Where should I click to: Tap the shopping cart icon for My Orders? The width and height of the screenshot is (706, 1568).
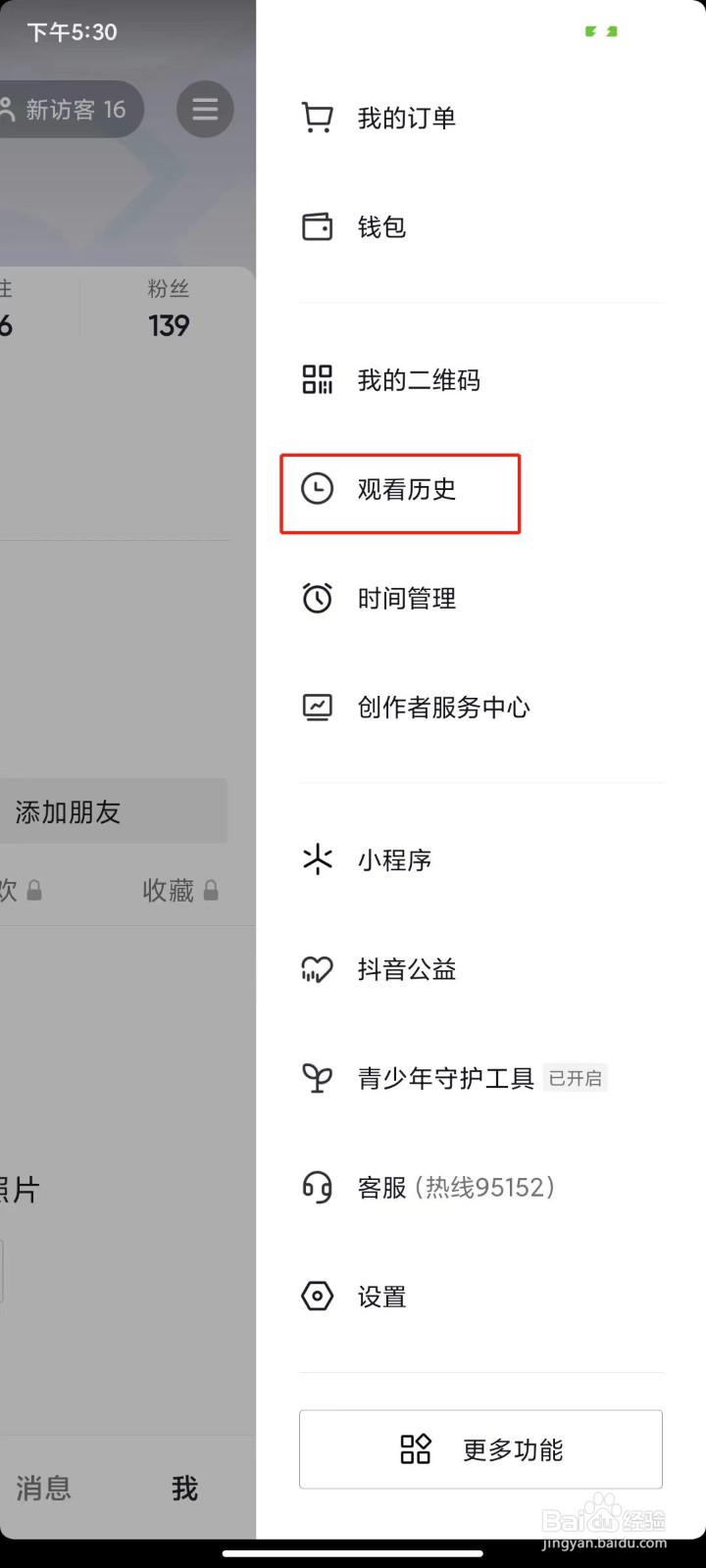click(317, 119)
